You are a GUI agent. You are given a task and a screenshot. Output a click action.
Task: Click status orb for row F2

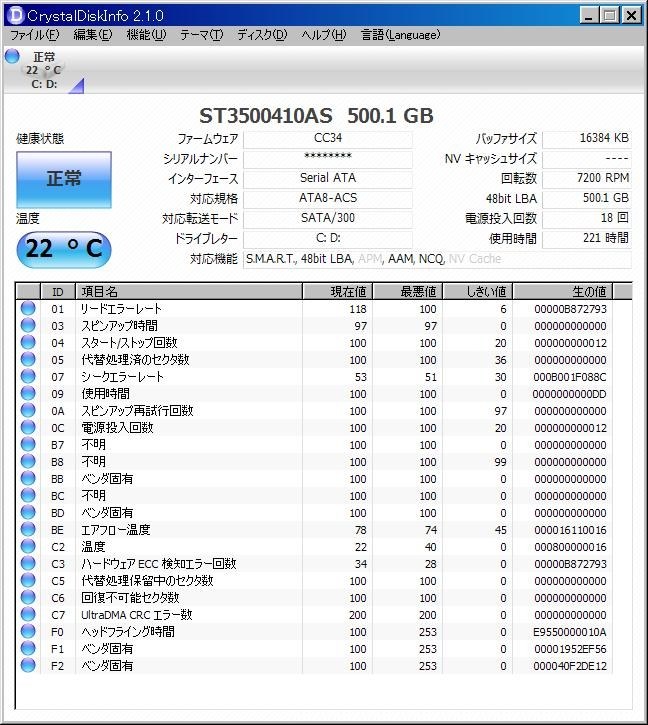click(x=28, y=665)
